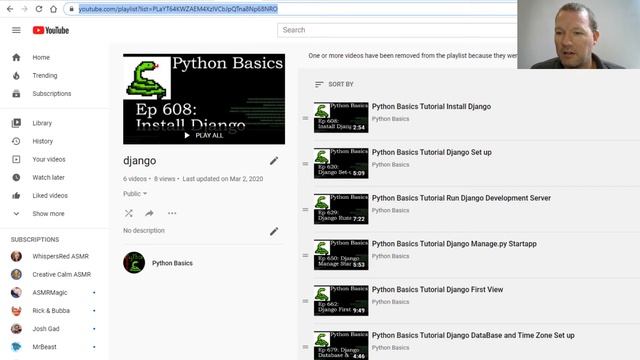Go back in the browser
Viewport: 640px width, 360px height.
10,9
